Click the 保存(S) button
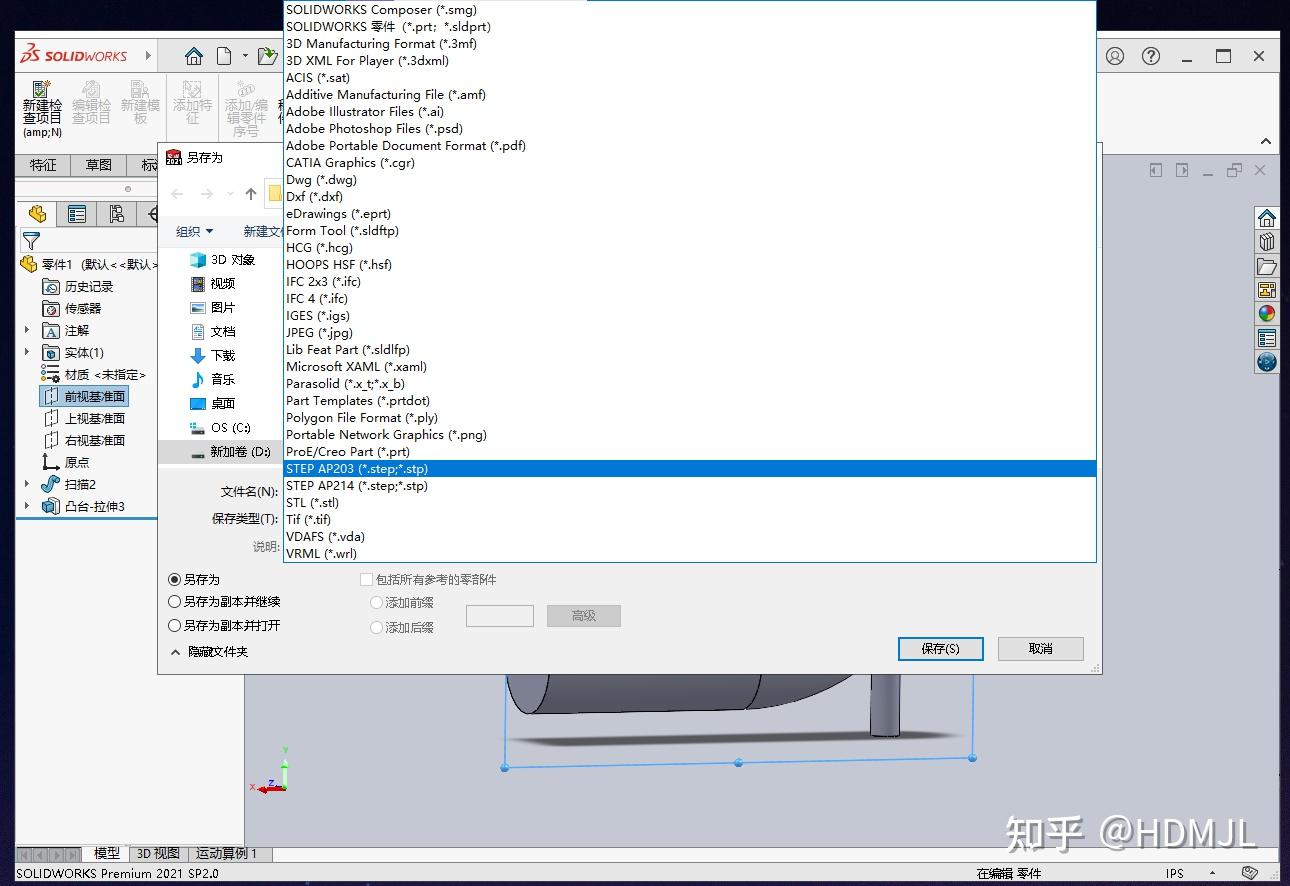Screen dimensions: 1290x886 (939, 648)
